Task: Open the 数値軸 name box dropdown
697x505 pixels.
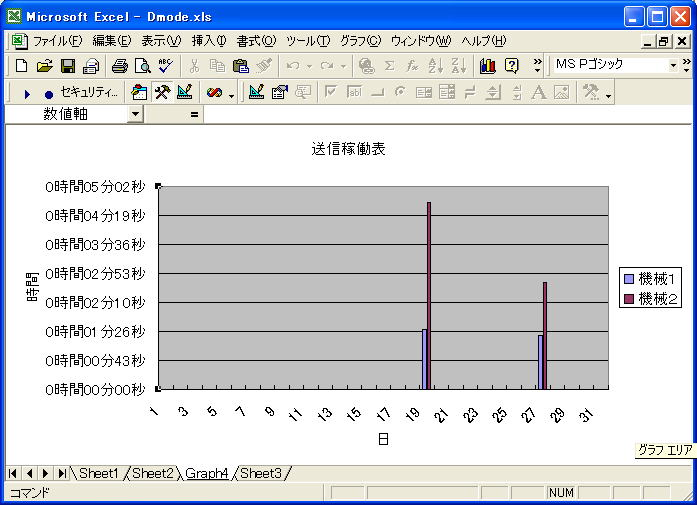Action: tap(135, 114)
